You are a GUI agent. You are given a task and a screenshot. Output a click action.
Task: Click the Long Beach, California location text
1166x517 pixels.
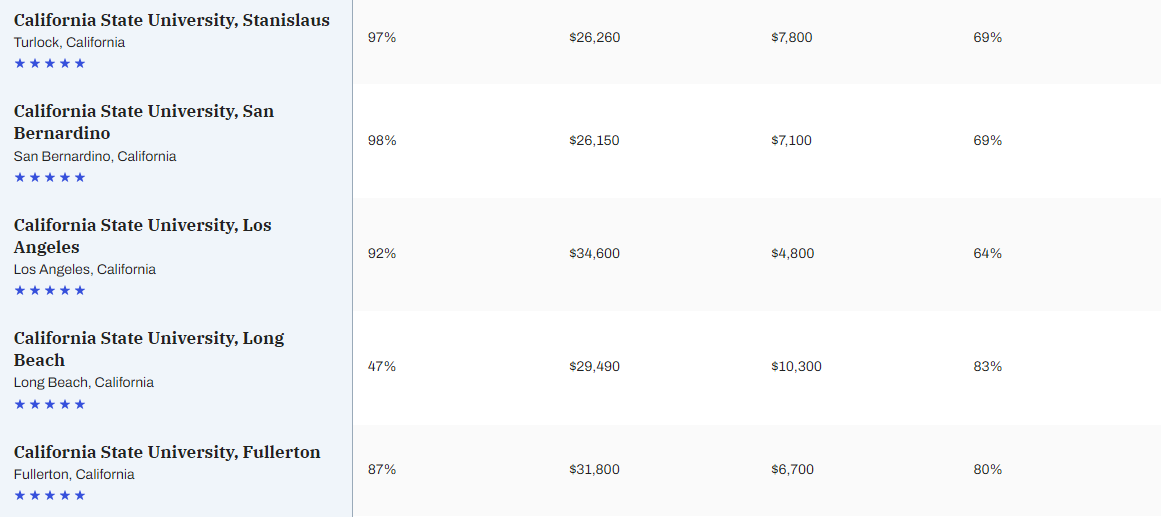83,382
